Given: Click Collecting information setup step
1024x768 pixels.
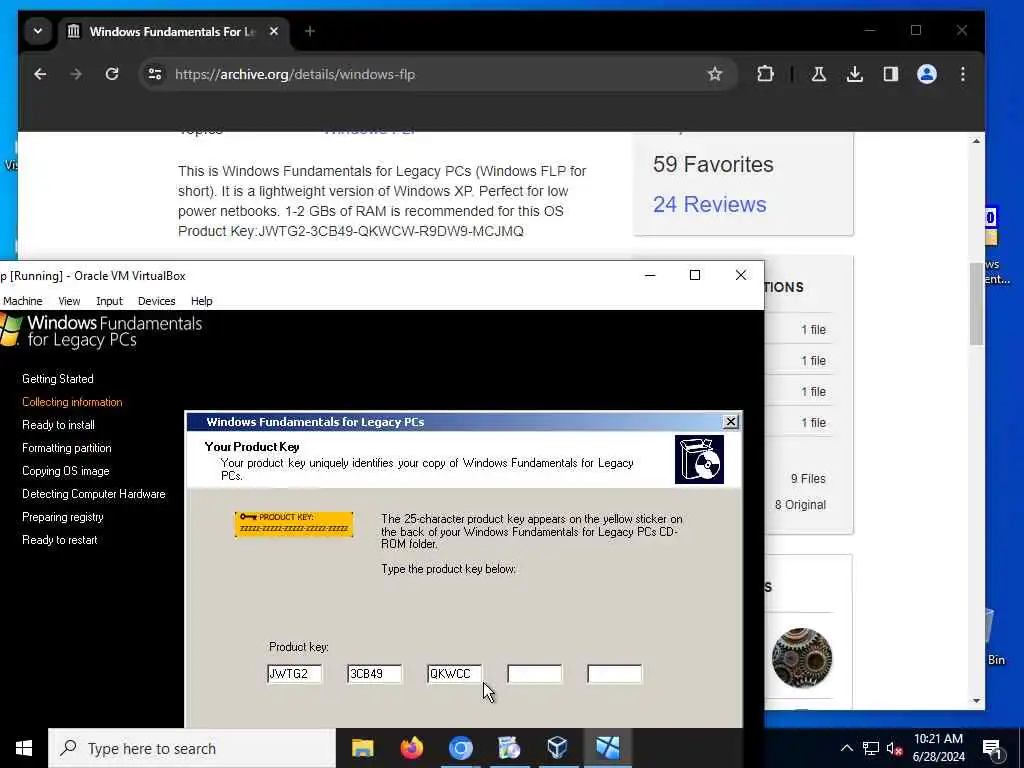Looking at the screenshot, I should [x=72, y=402].
